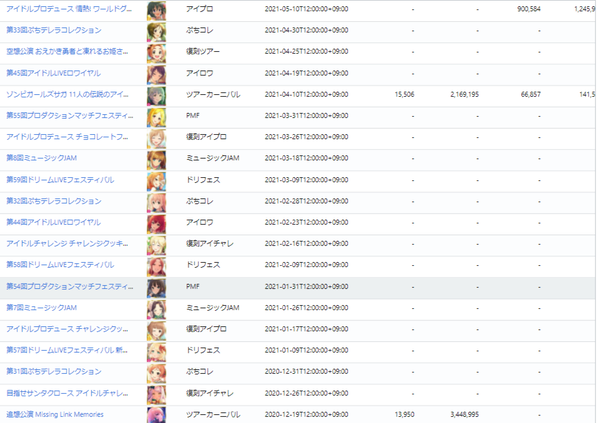Viewport: 600px width, 423px height.
Task: Click the idol thumbnail in the 第7回ミュージックJAM row
Action: (157, 310)
